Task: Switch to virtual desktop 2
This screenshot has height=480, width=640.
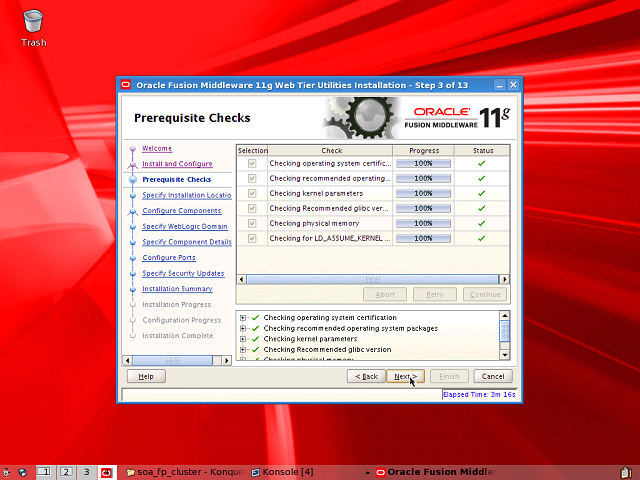Action: pyautogui.click(x=67, y=472)
